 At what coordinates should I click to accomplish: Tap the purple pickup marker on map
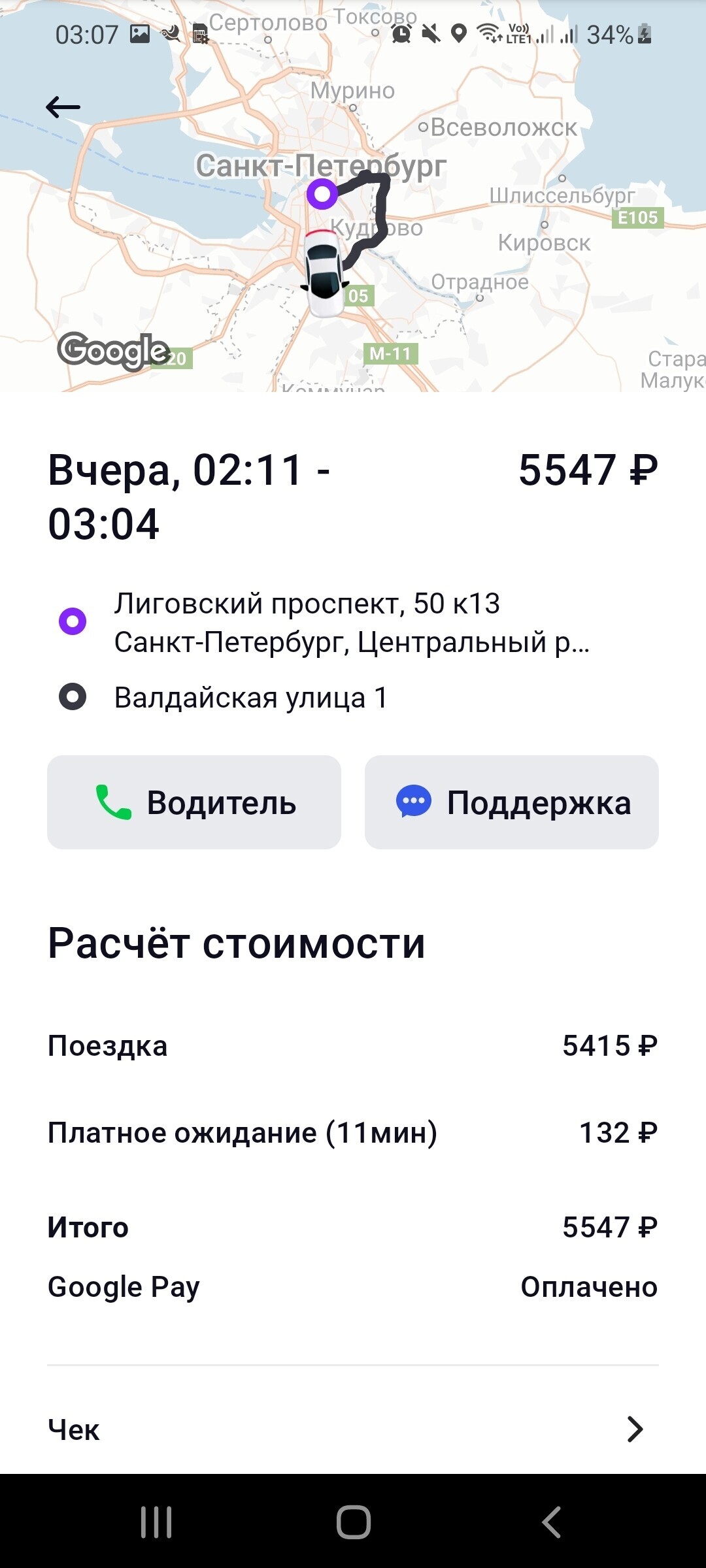[322, 193]
